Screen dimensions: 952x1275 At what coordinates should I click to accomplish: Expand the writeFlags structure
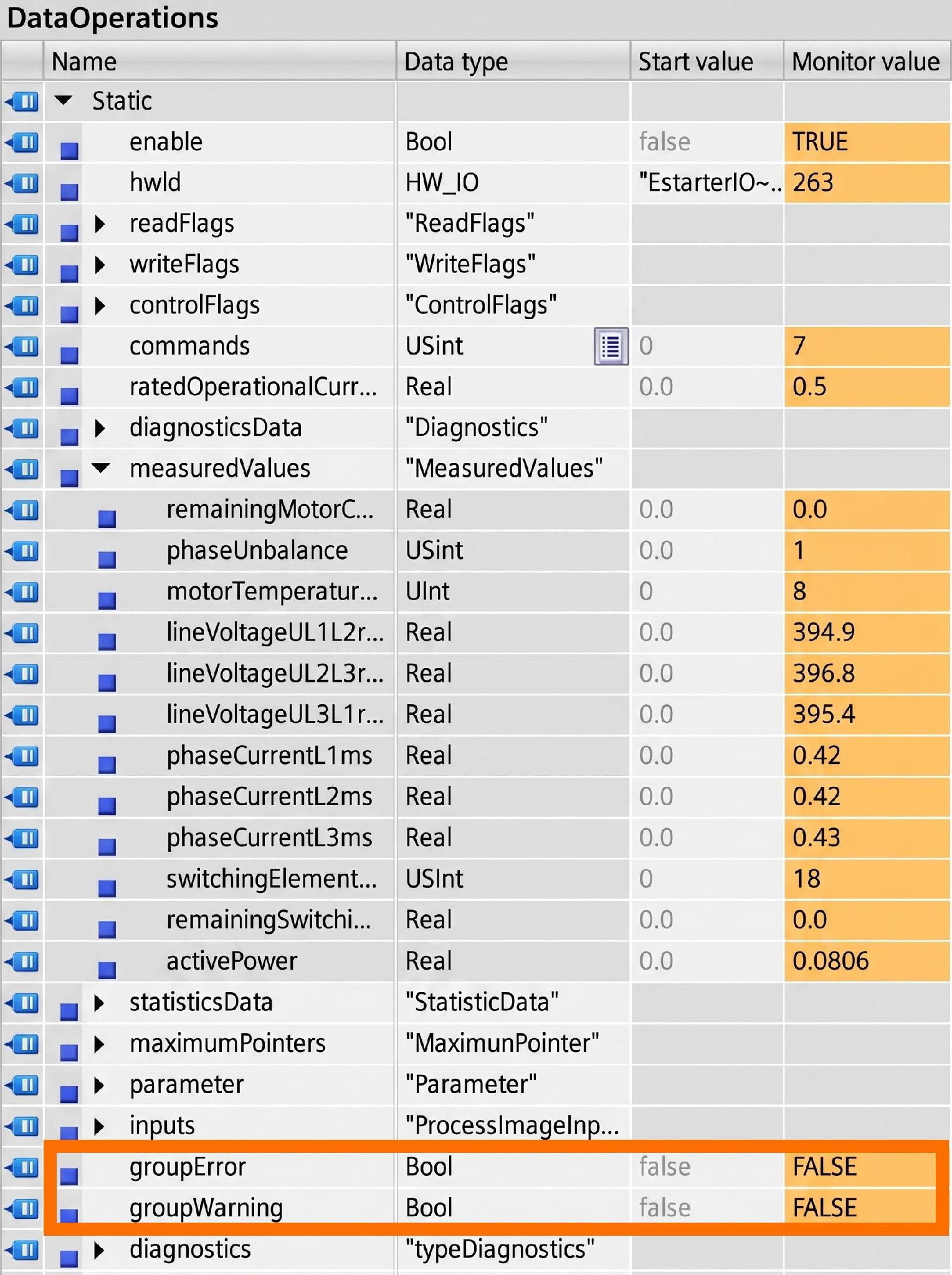[100, 264]
